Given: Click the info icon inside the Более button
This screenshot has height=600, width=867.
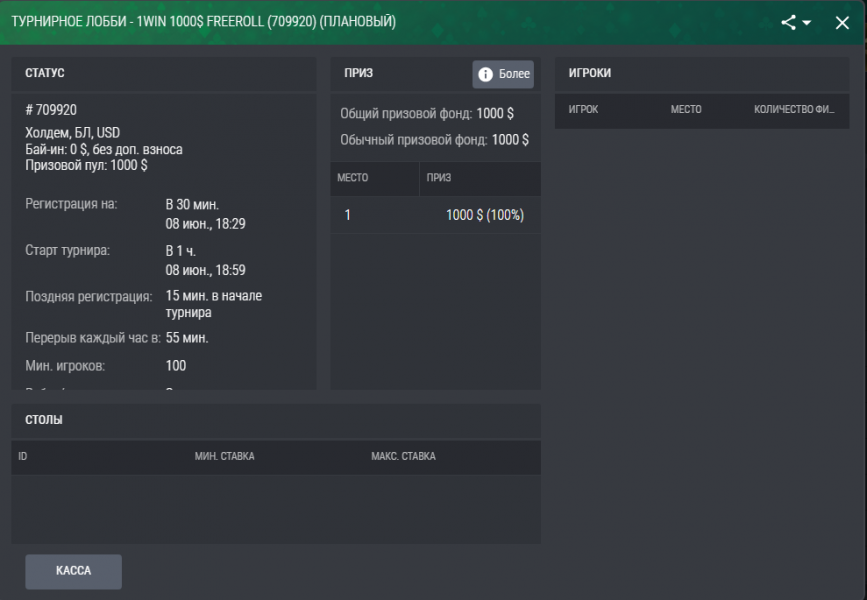Looking at the screenshot, I should click(x=485, y=73).
